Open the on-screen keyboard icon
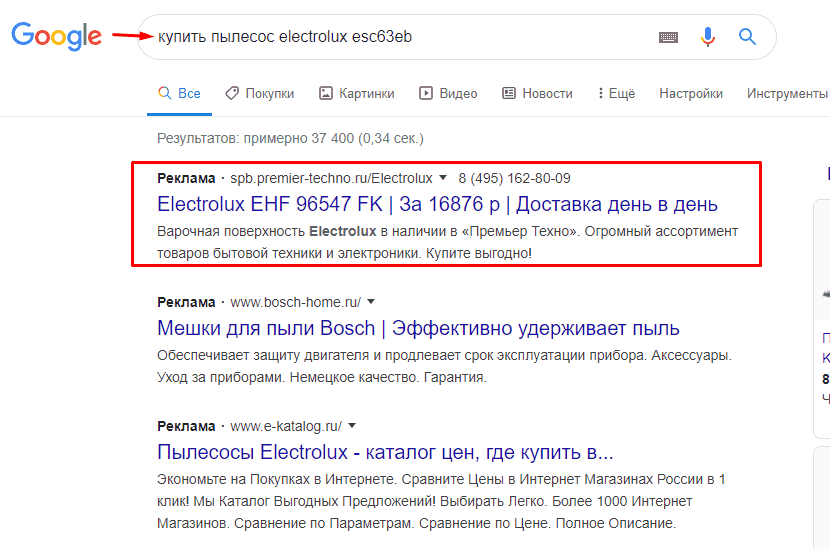Image resolution: width=830 pixels, height=549 pixels. [668, 37]
